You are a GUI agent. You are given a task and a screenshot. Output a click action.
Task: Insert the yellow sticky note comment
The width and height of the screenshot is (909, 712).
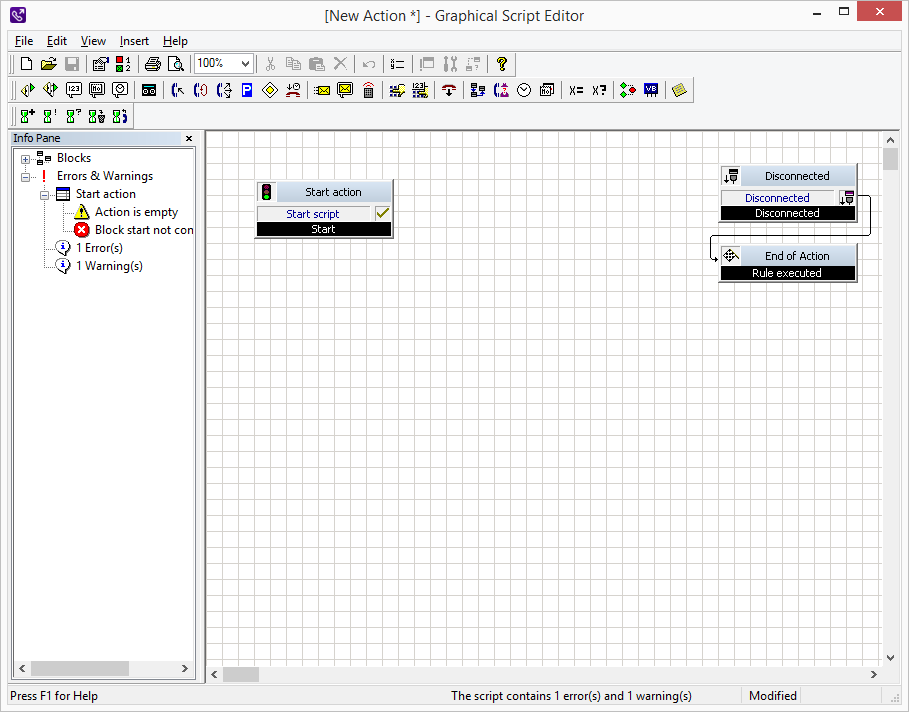click(x=680, y=90)
